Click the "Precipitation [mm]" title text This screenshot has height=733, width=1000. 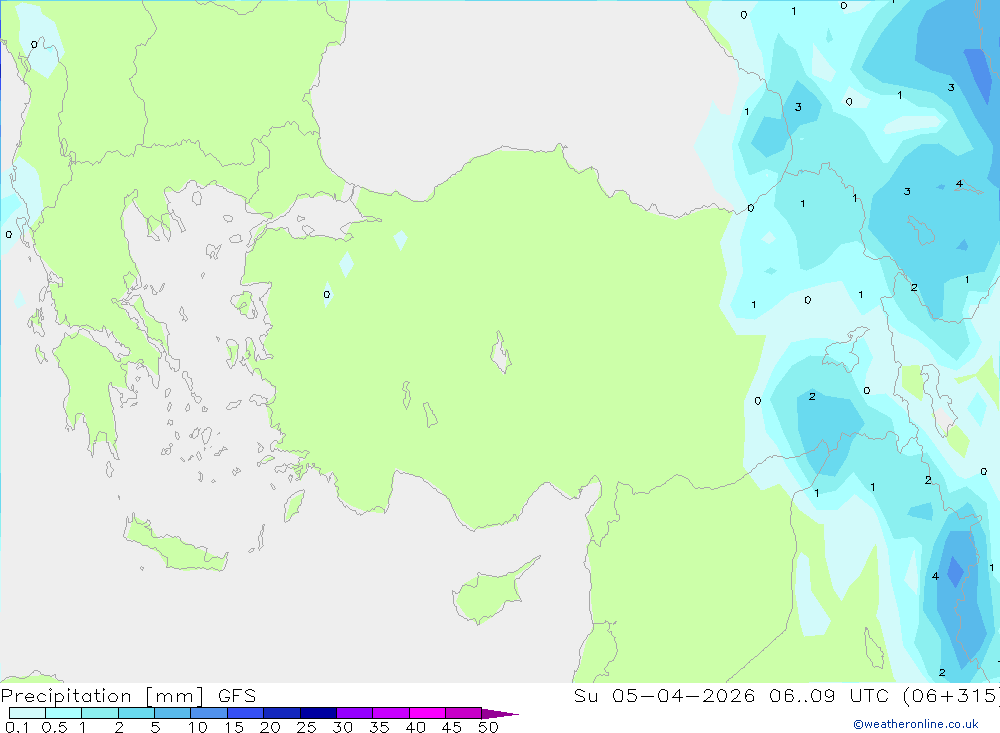(x=103, y=696)
